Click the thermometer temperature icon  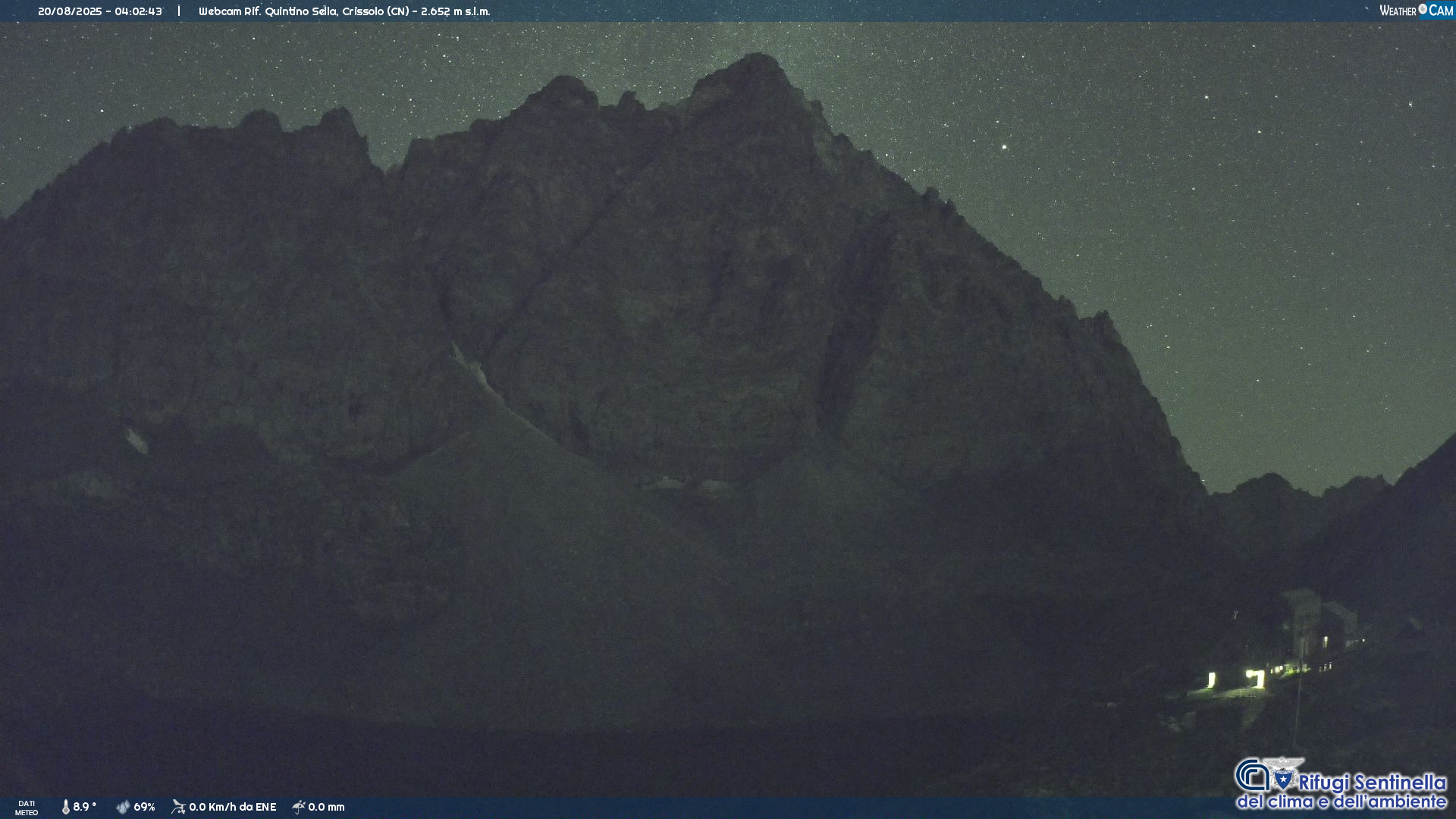pos(65,807)
